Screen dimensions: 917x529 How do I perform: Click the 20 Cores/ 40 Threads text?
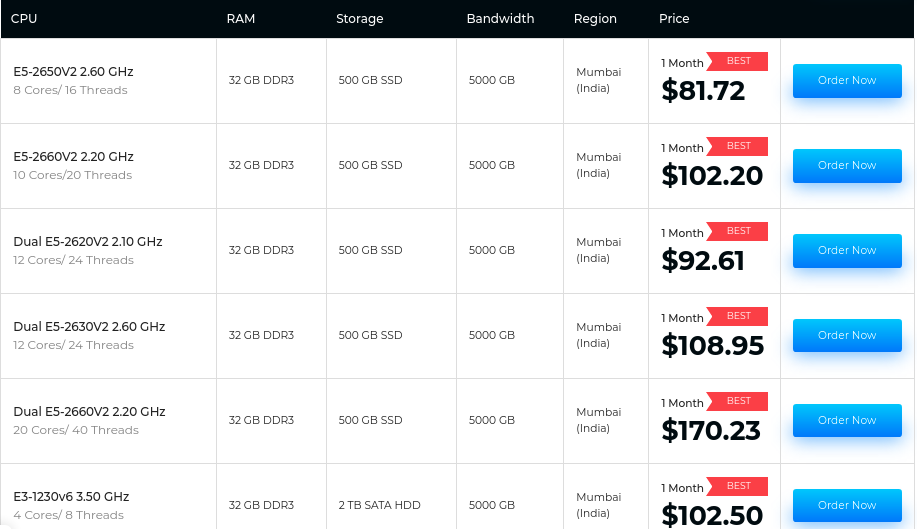[76, 430]
